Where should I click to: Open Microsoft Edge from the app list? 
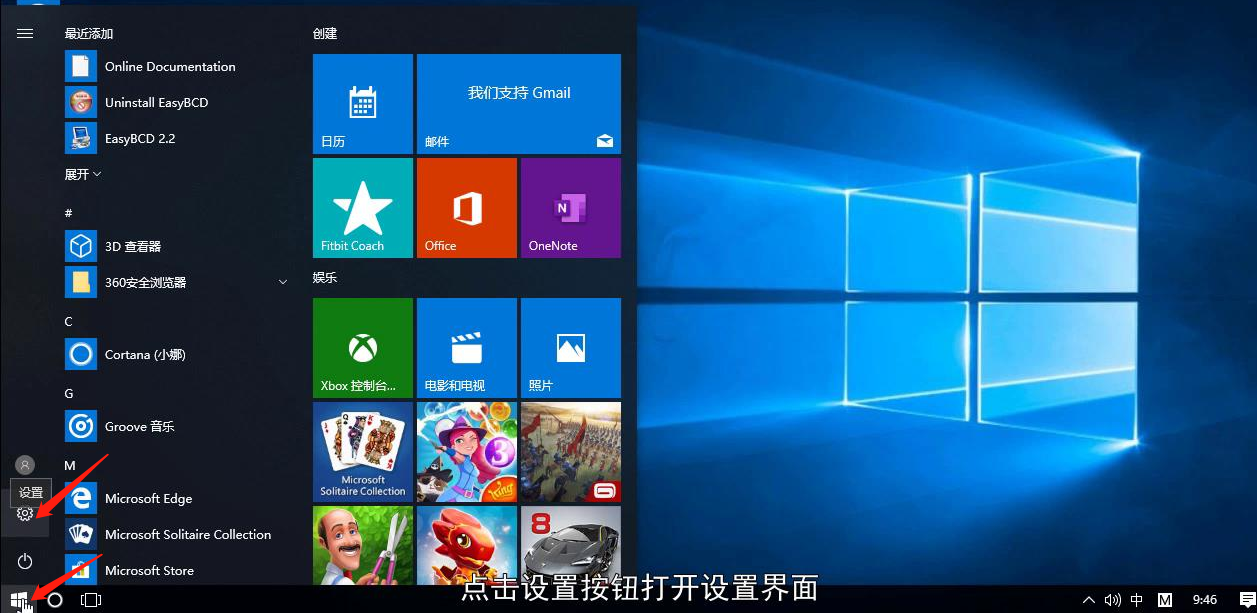click(148, 498)
